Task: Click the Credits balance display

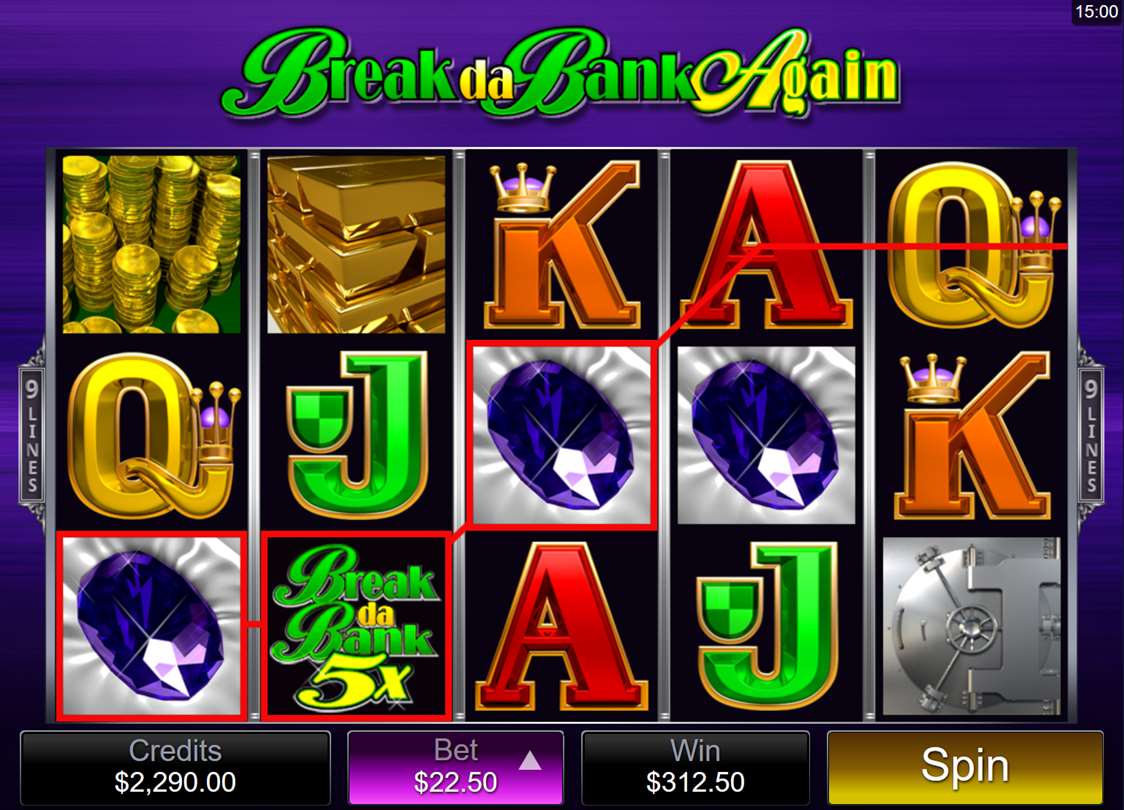Action: pos(176,767)
